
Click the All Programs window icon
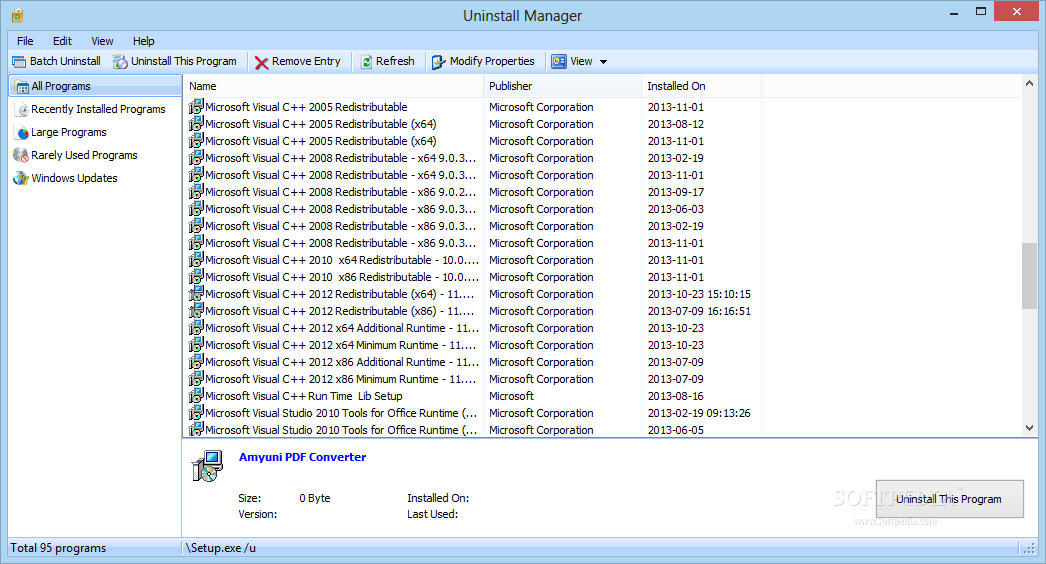tap(22, 87)
